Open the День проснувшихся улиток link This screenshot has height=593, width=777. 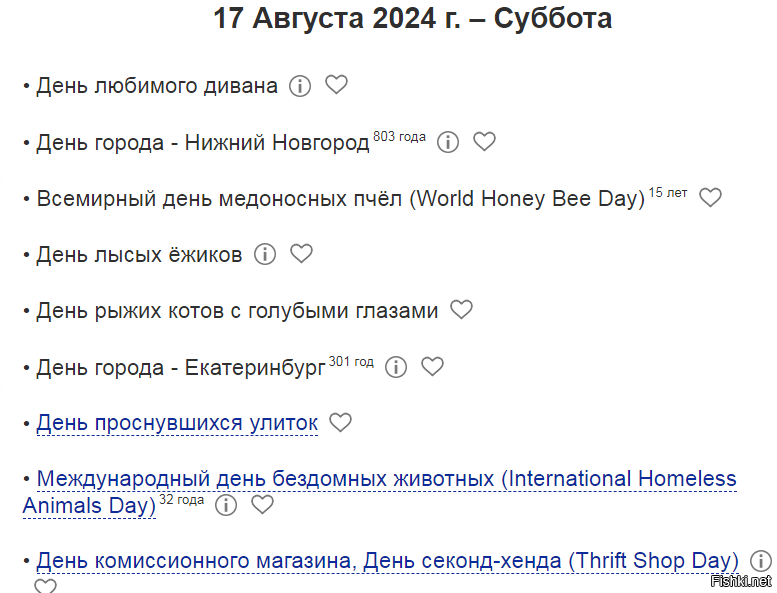click(x=177, y=423)
